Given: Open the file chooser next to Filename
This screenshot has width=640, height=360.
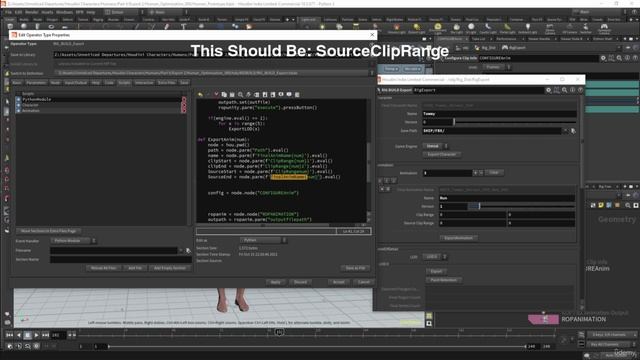Looking at the screenshot, I should [188, 250].
